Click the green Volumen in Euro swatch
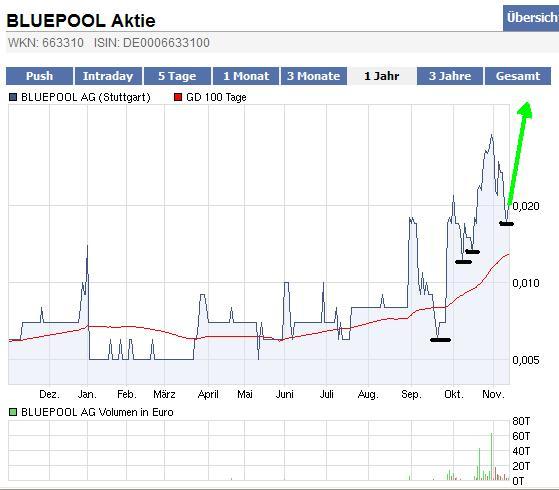The image size is (559, 490). [13, 412]
